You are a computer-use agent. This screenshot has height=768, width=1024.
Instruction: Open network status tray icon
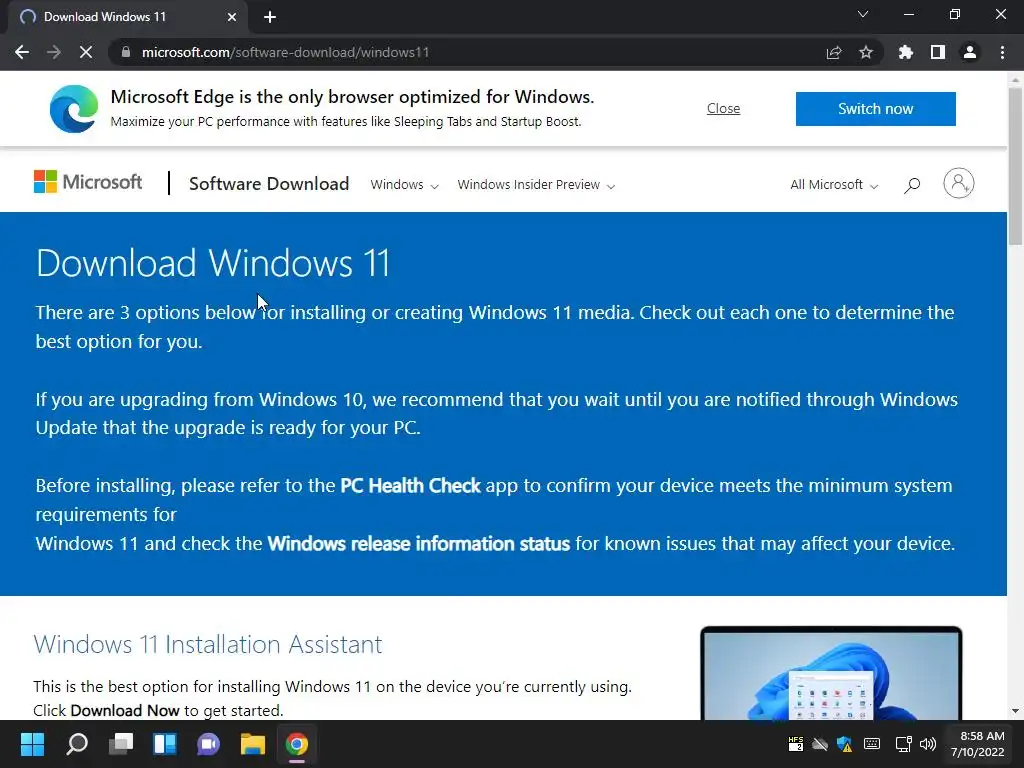point(903,744)
